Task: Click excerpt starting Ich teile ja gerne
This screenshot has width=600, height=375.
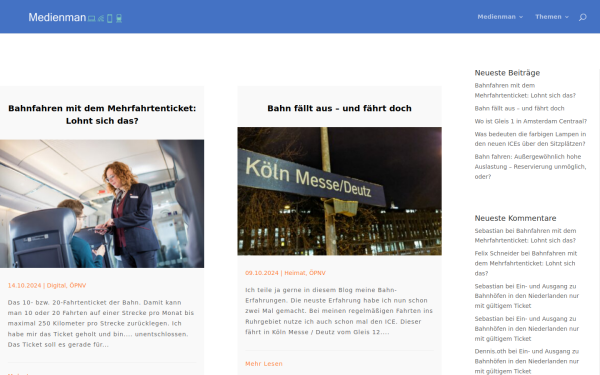Action: [x=339, y=311]
